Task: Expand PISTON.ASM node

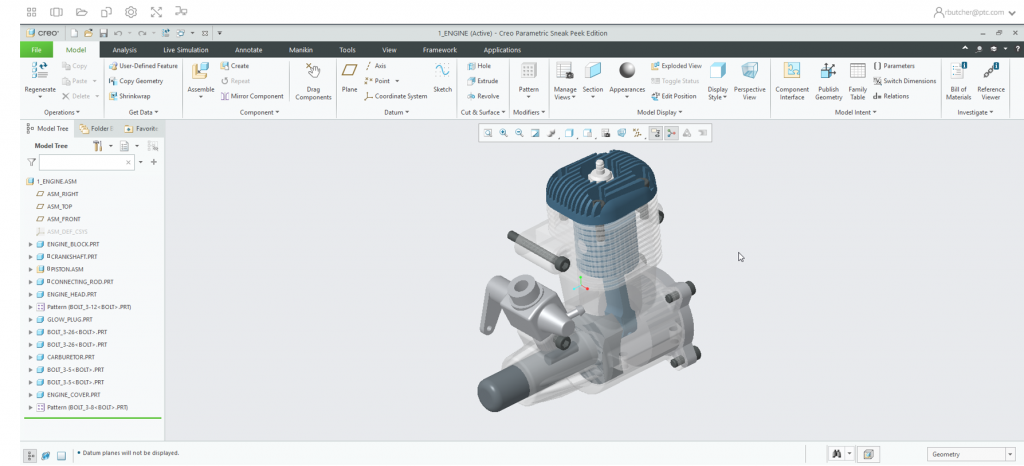Action: click(x=31, y=269)
